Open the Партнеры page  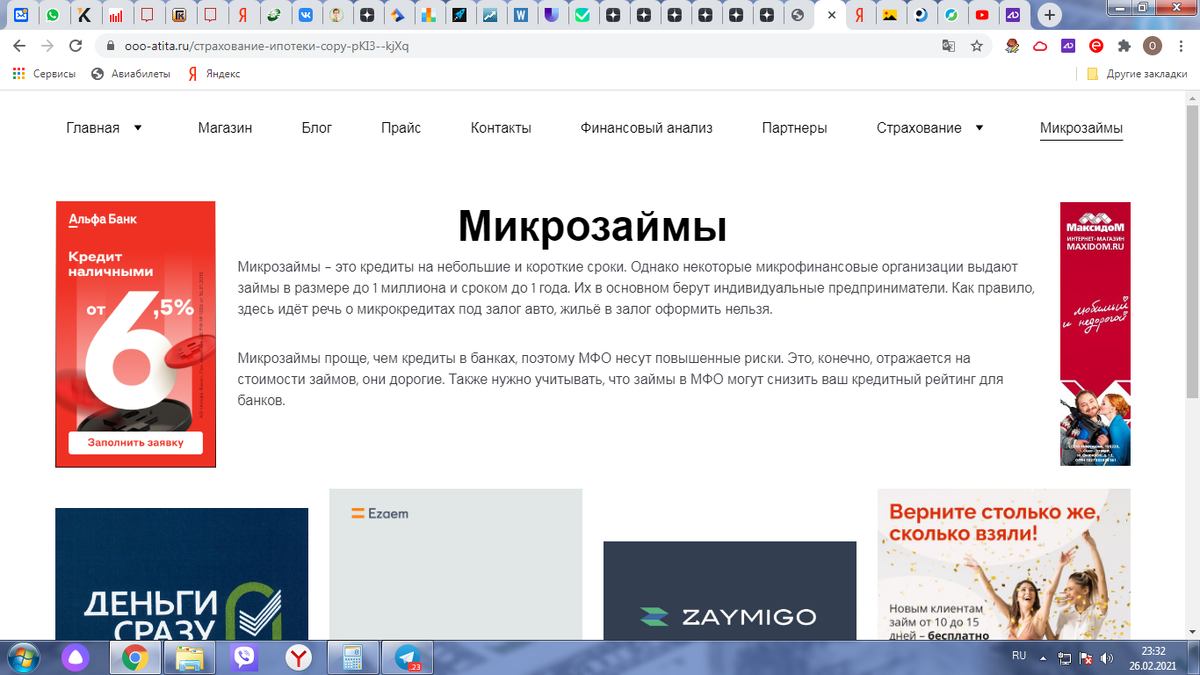click(x=794, y=128)
